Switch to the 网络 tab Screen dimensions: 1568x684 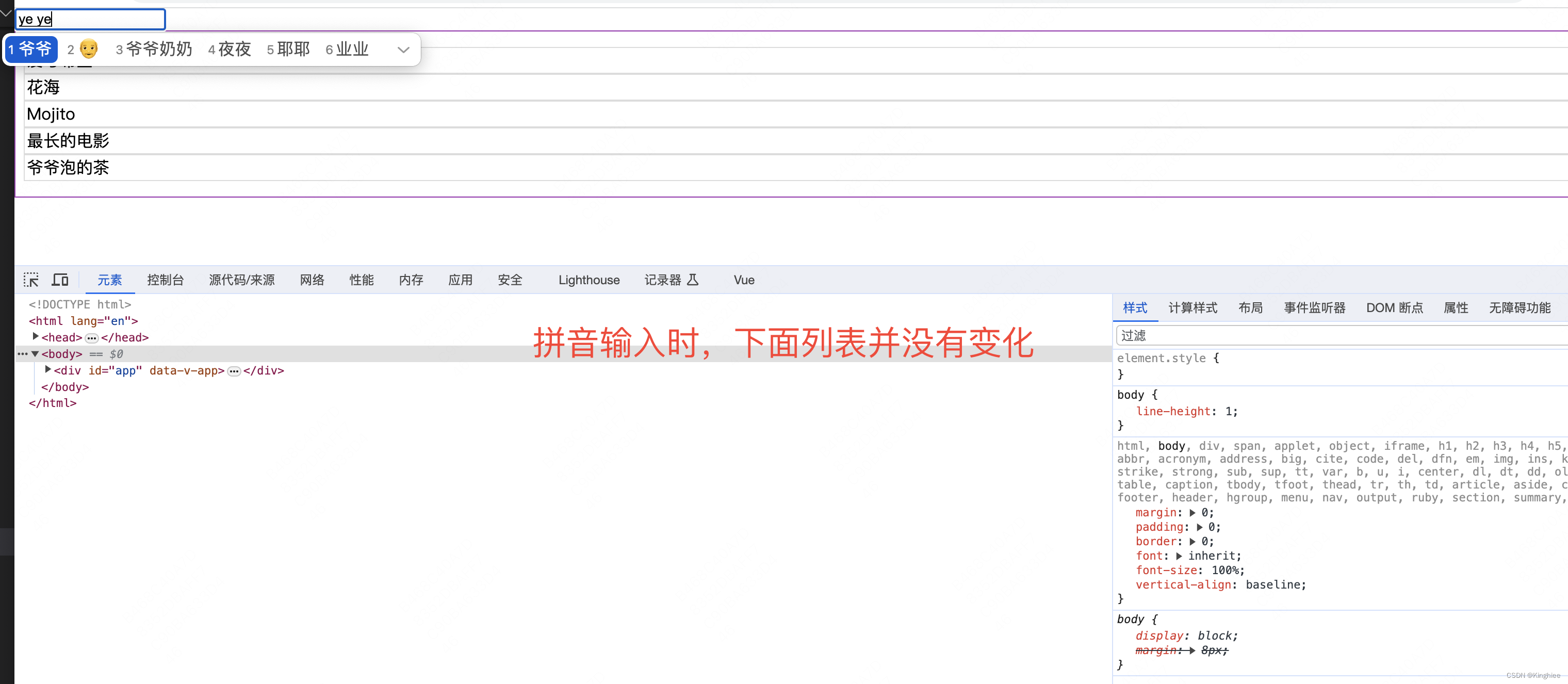pyautogui.click(x=312, y=280)
